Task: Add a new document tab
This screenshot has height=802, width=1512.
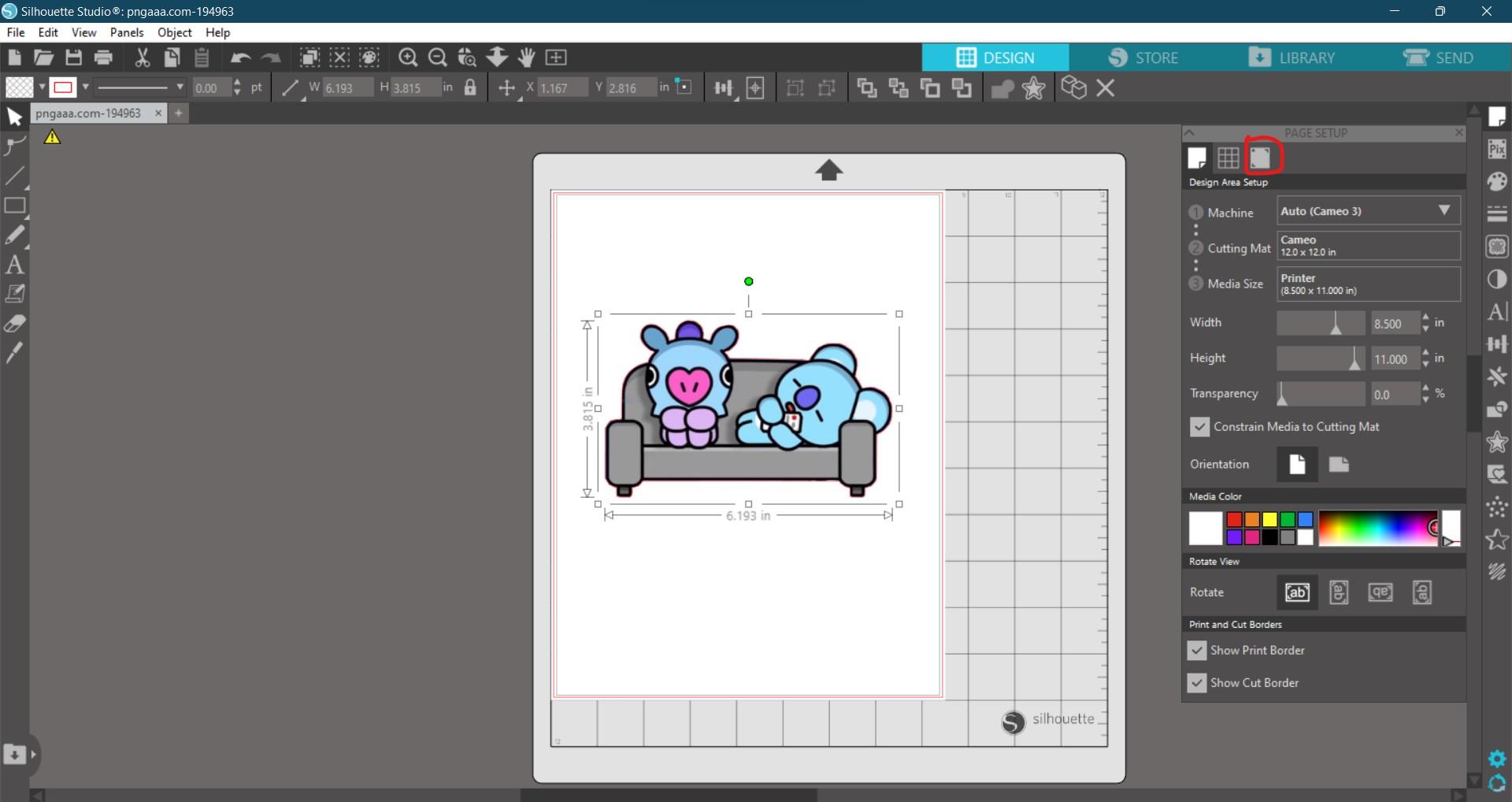Action: 179,113
